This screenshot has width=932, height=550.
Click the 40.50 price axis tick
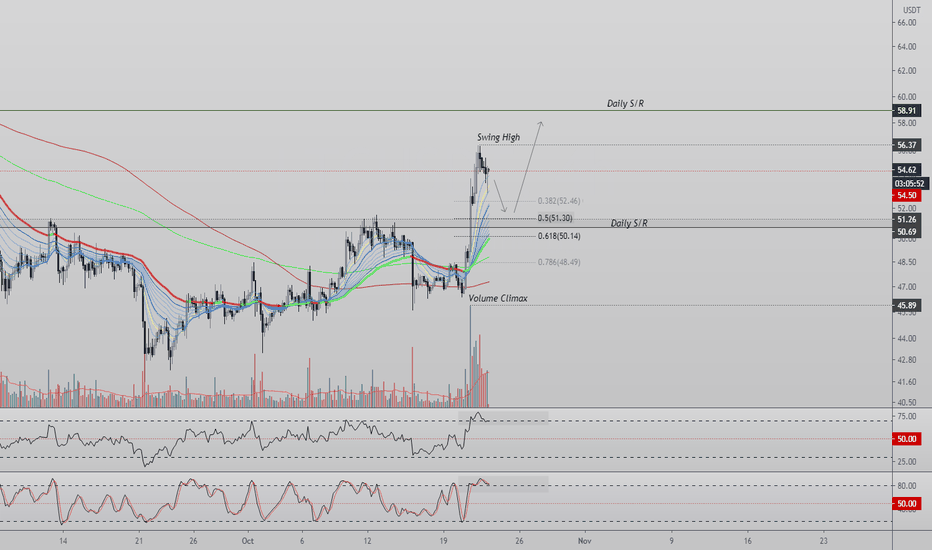click(906, 403)
